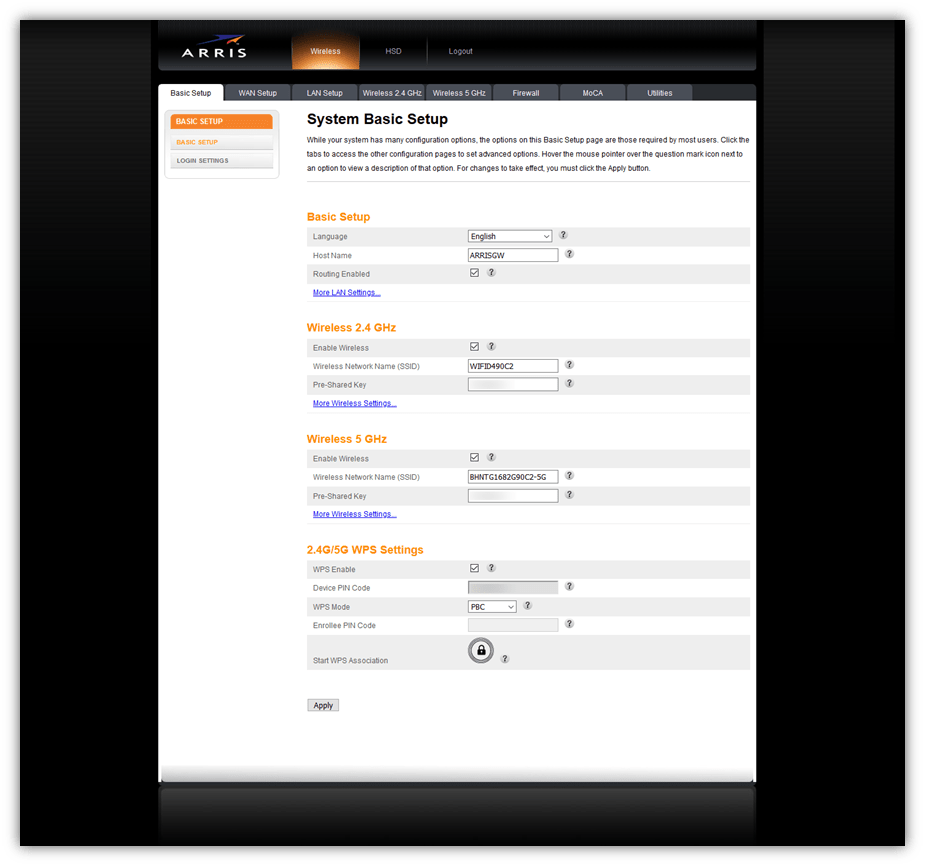Click help icon for Device PIN Code
The image size is (925, 866).
(x=569, y=586)
